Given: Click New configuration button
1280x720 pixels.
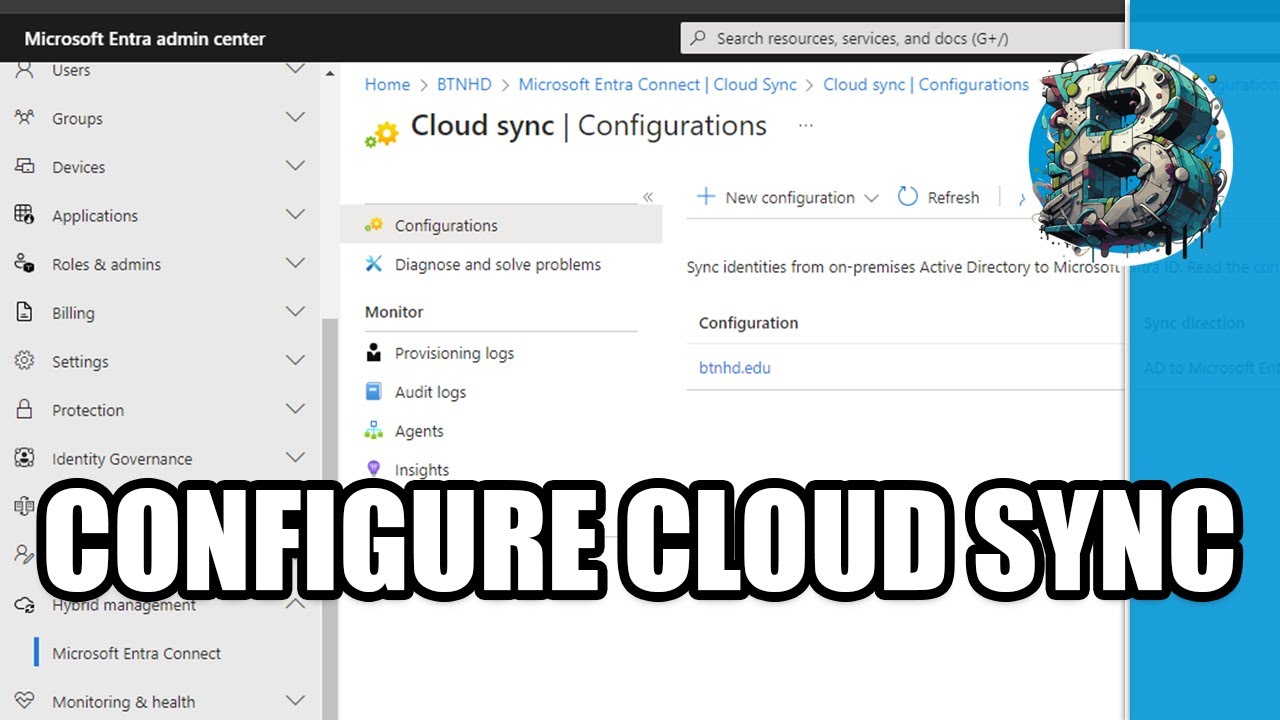Looking at the screenshot, I should click(788, 197).
